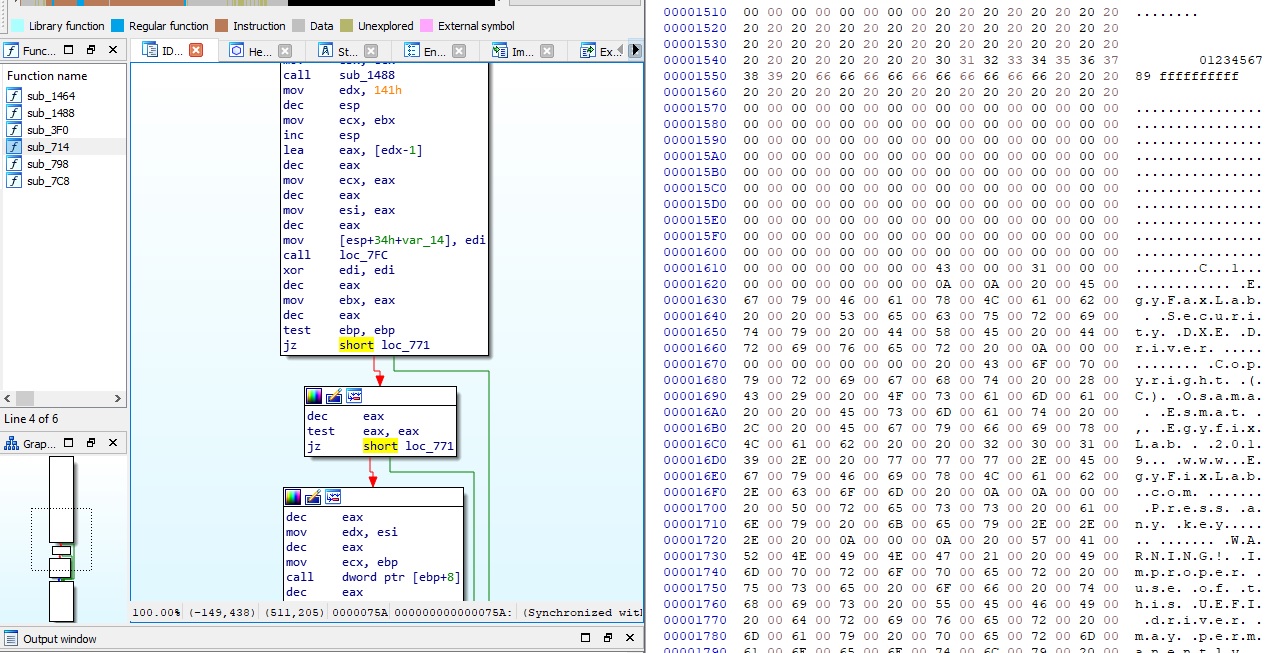This screenshot has height=653, width=1279.
Task: Click the Function name column header
Action: (47, 76)
